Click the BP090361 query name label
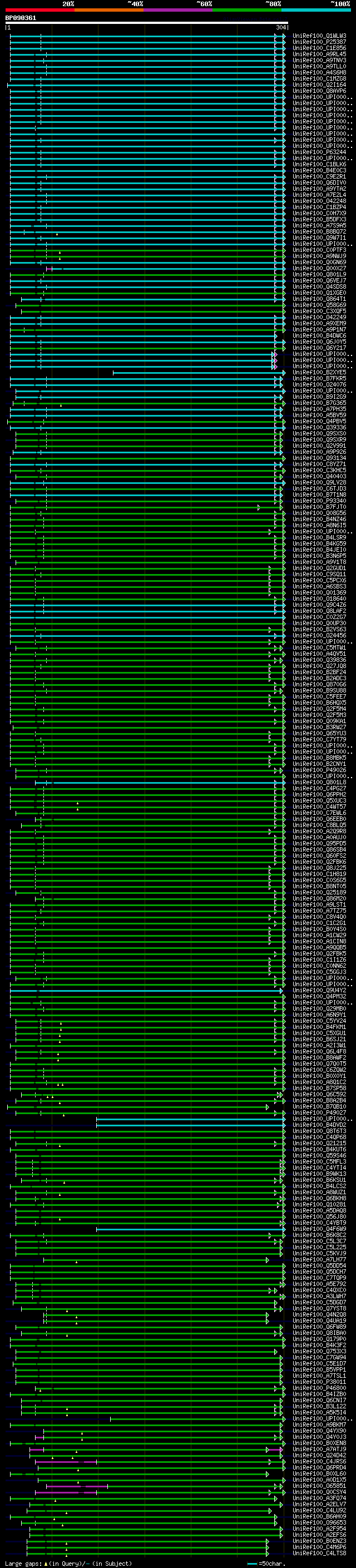The height and width of the screenshot is (1568, 356). [21, 18]
